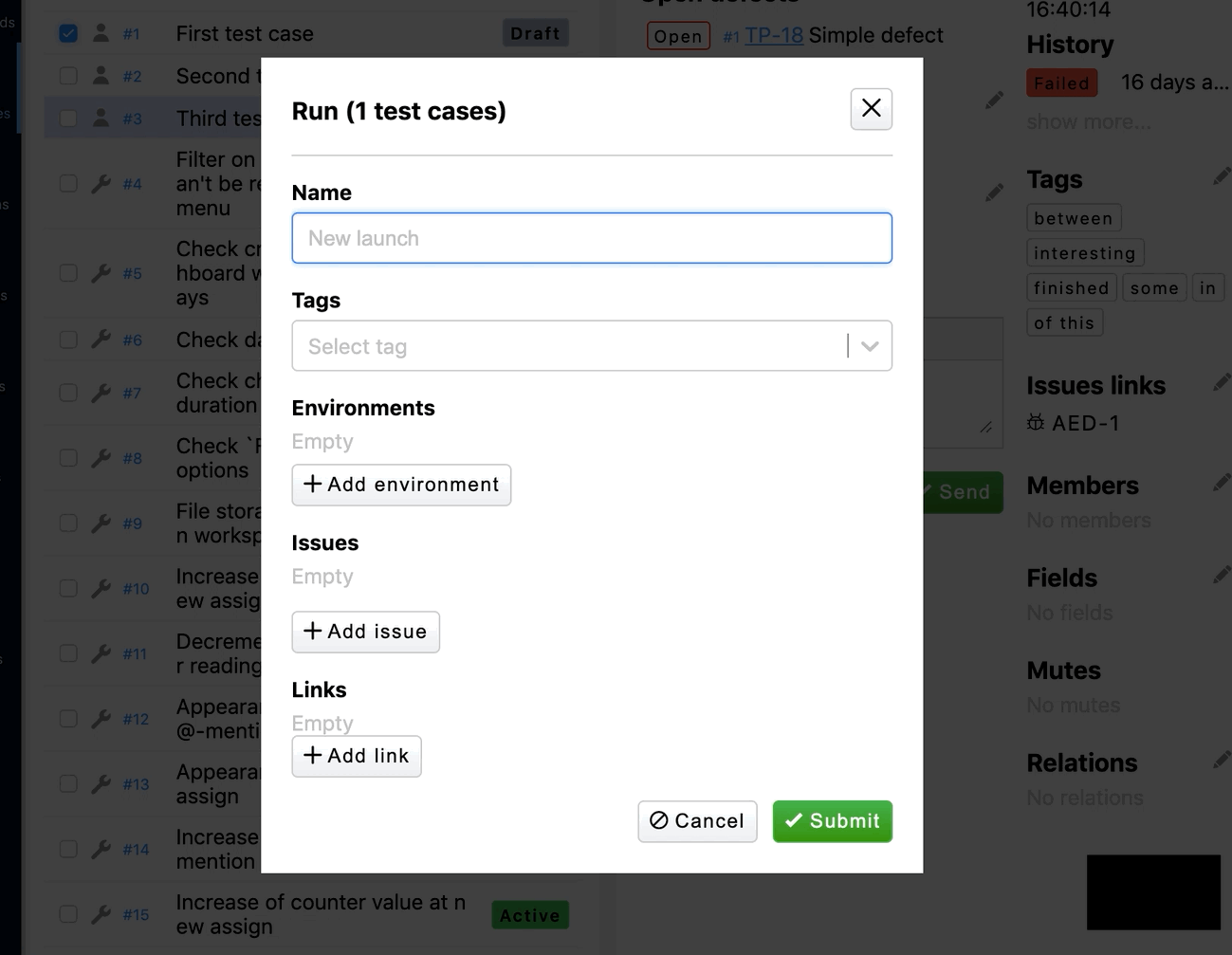The image size is (1232, 955).
Task: Click the Add issue button
Action: point(365,632)
